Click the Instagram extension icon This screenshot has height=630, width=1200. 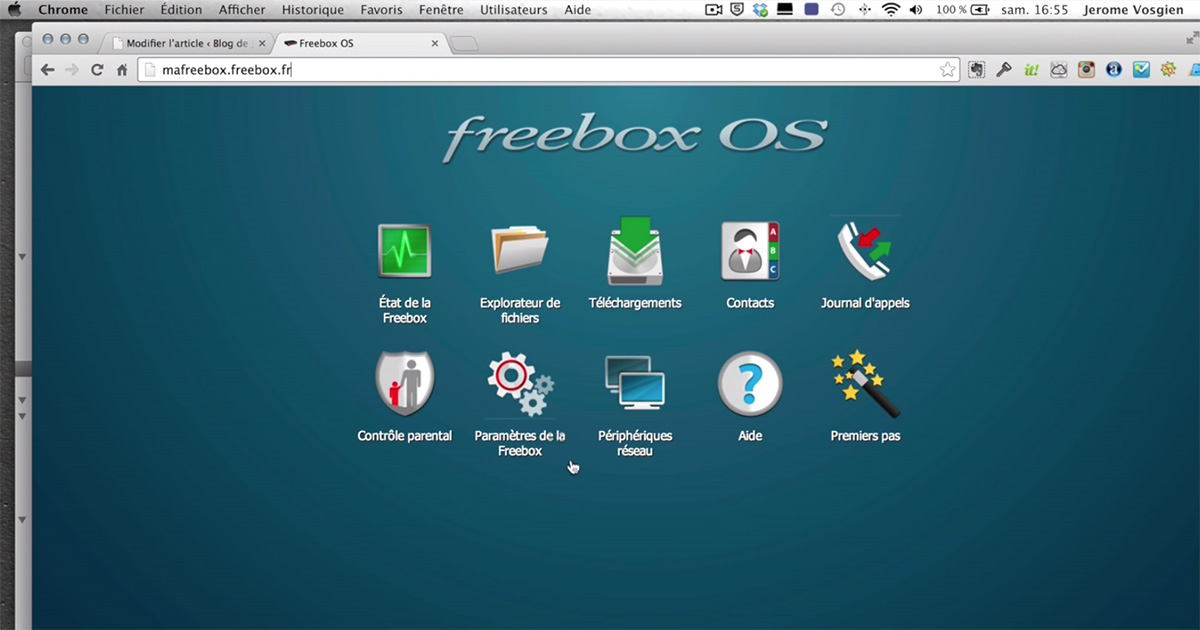[1086, 70]
